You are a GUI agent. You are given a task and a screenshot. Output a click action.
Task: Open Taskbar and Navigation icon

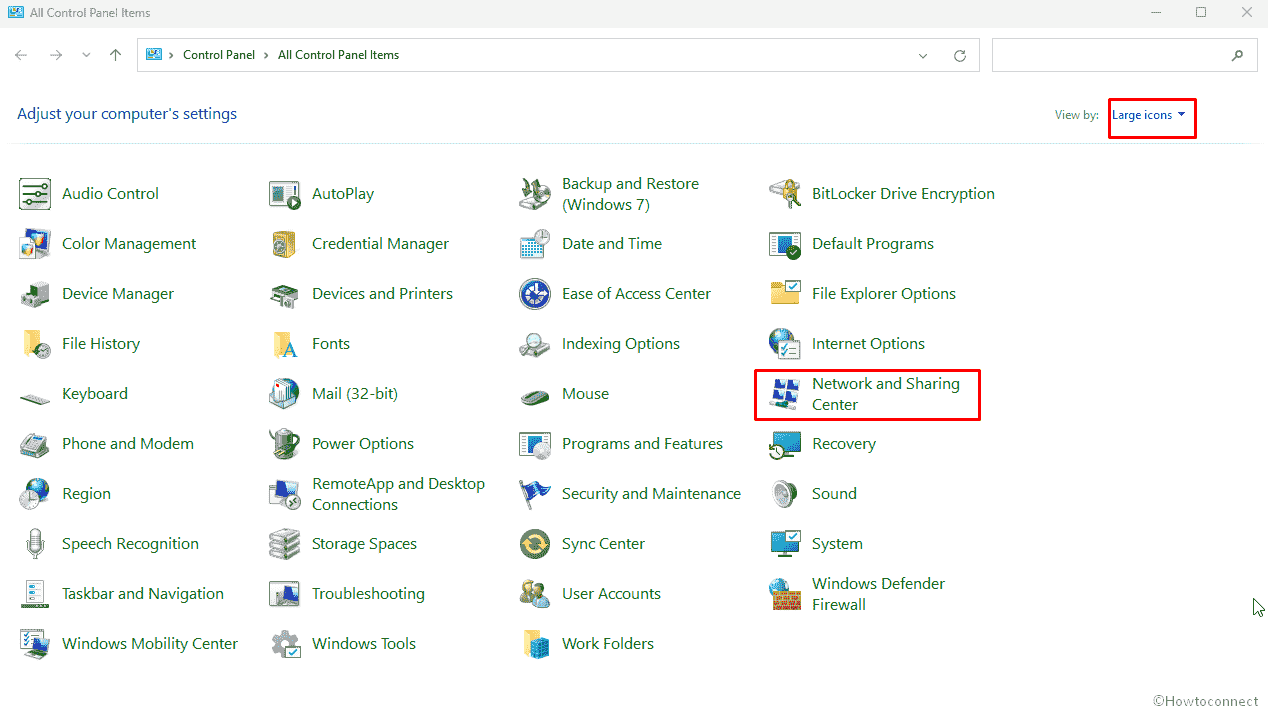coord(35,594)
